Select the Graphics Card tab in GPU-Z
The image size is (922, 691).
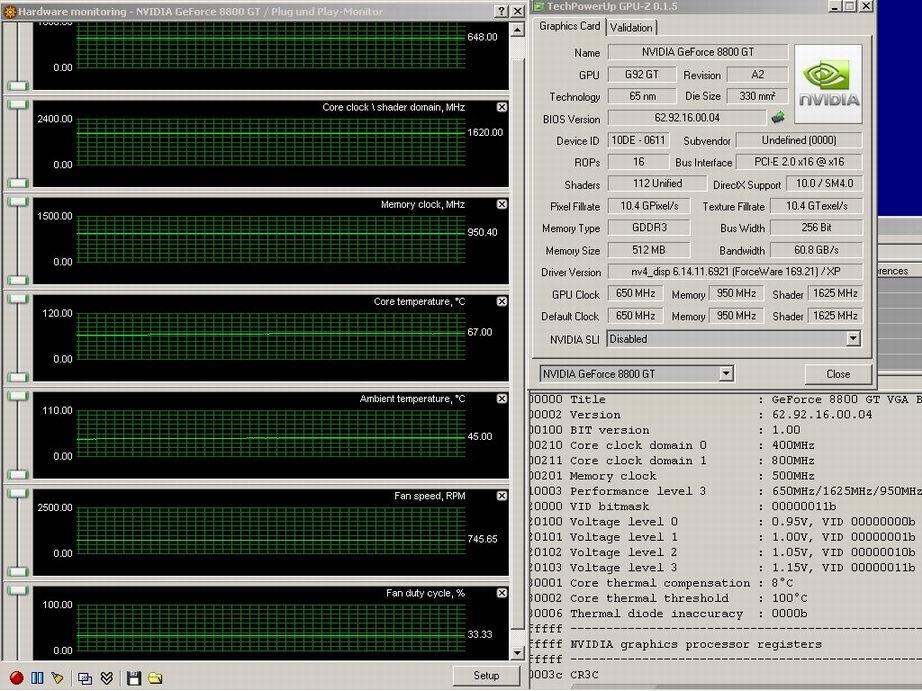(569, 26)
